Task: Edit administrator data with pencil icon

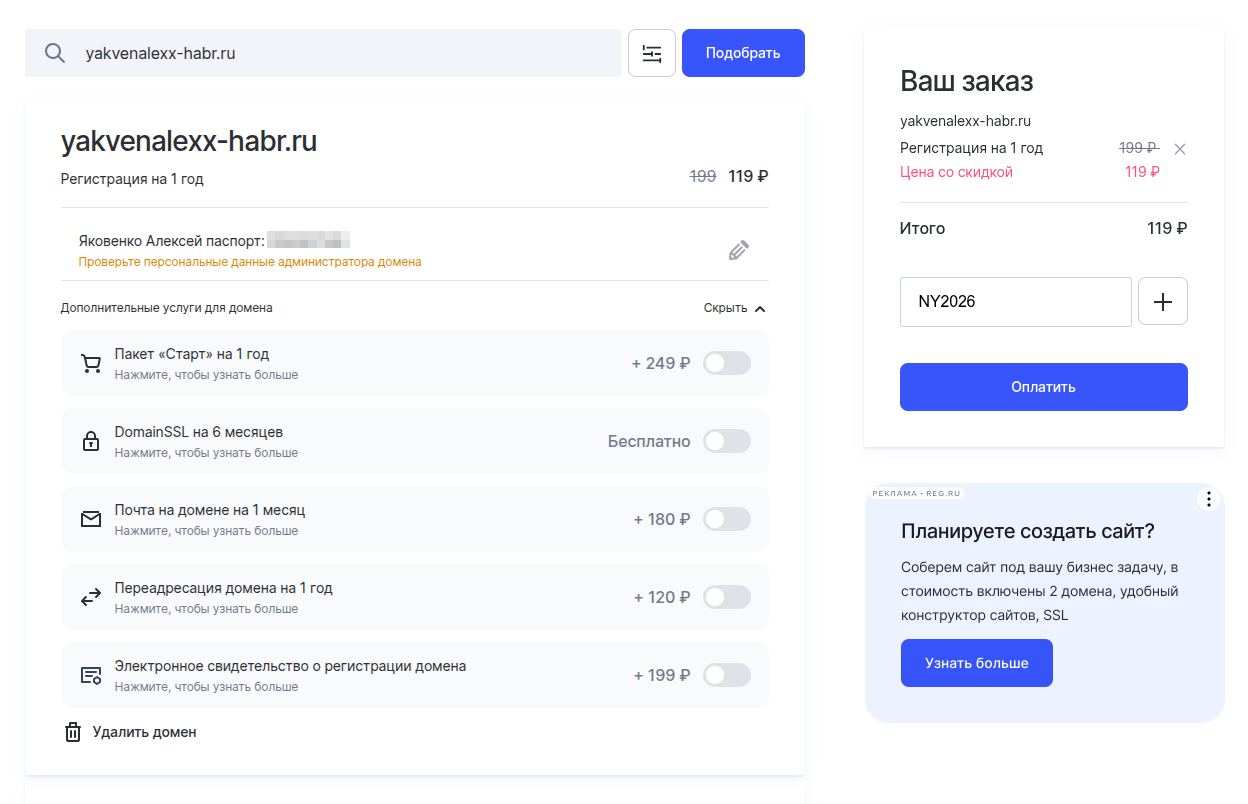Action: (738, 250)
